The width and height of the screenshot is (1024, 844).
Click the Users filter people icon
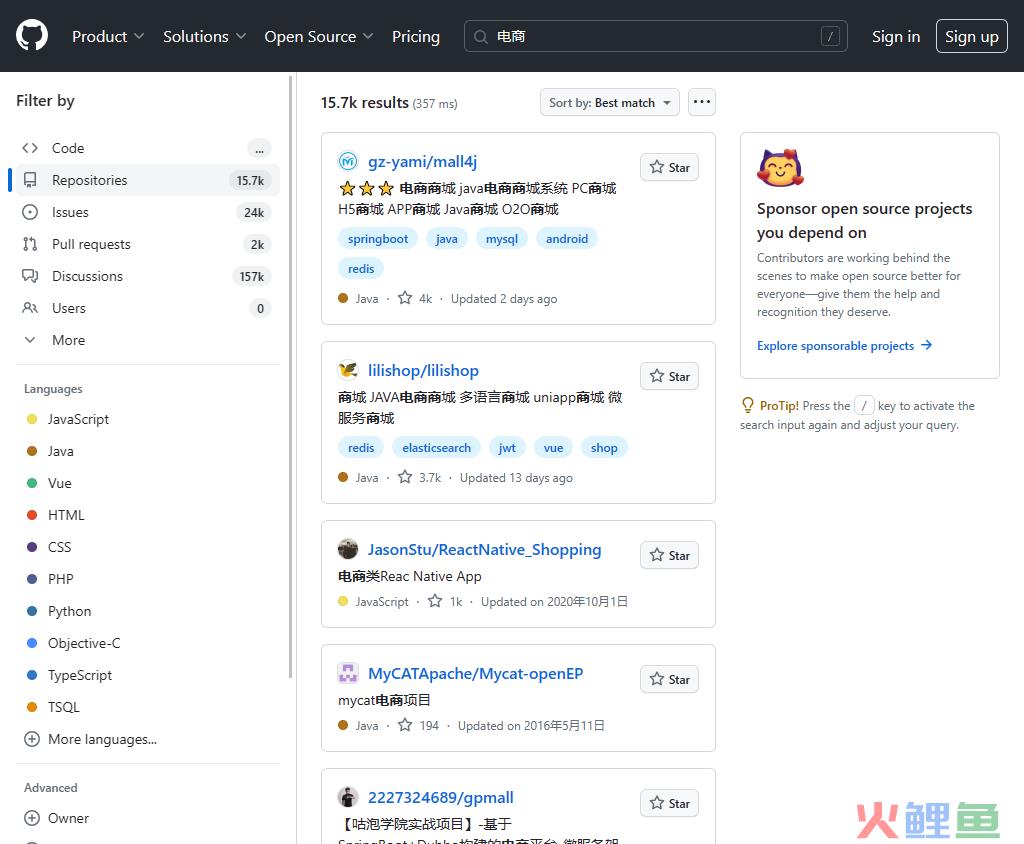click(x=30, y=308)
